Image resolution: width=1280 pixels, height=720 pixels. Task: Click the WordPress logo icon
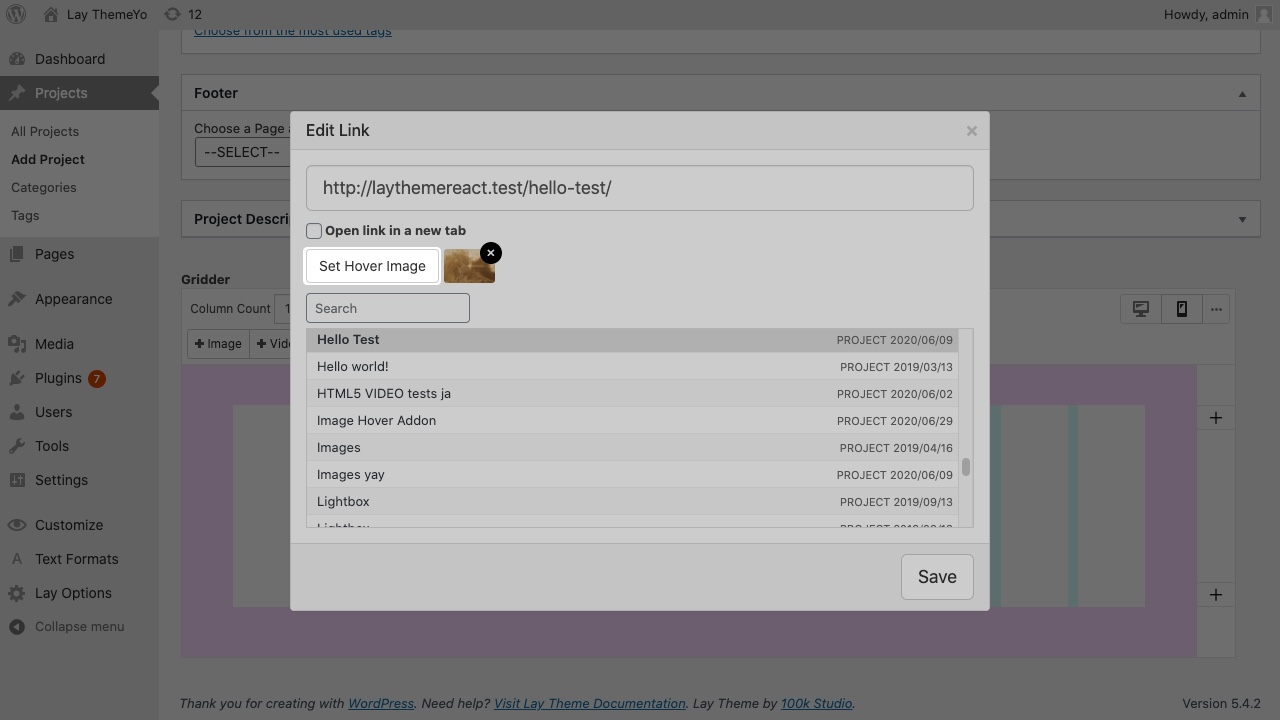pos(16,14)
